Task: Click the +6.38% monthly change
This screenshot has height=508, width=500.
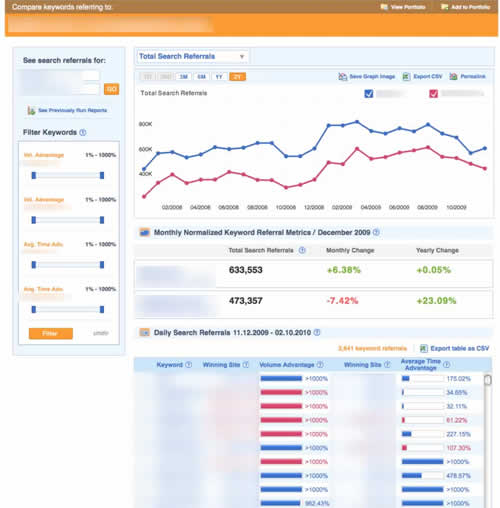Action: 344,270
